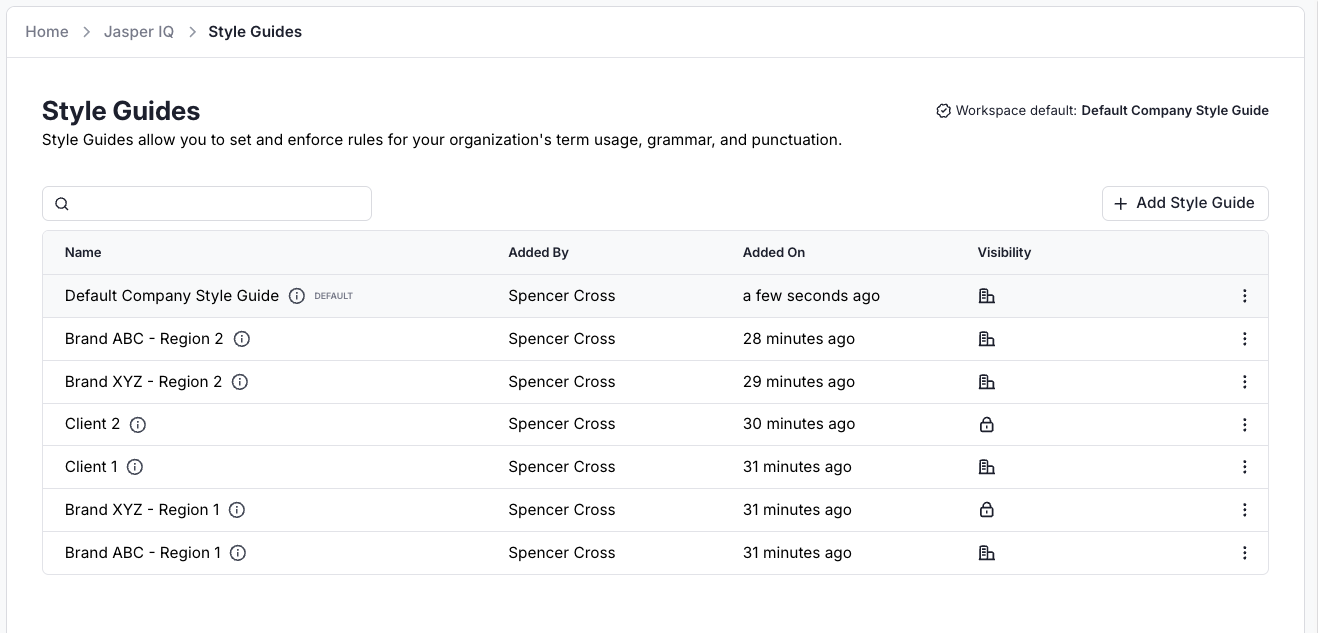
Task: Open Brand ABC - Region 2 style guide
Action: click(144, 339)
